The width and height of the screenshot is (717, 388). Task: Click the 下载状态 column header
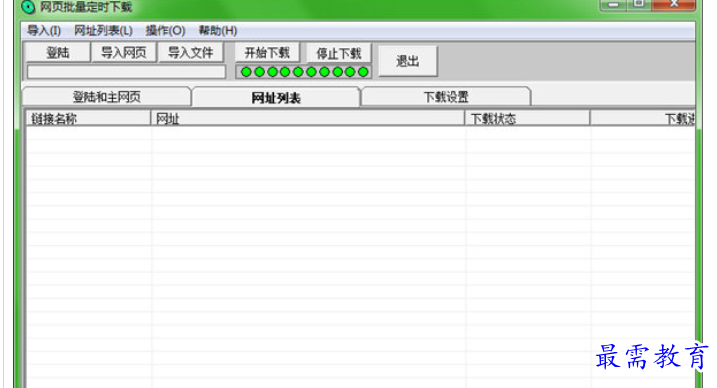pos(527,118)
